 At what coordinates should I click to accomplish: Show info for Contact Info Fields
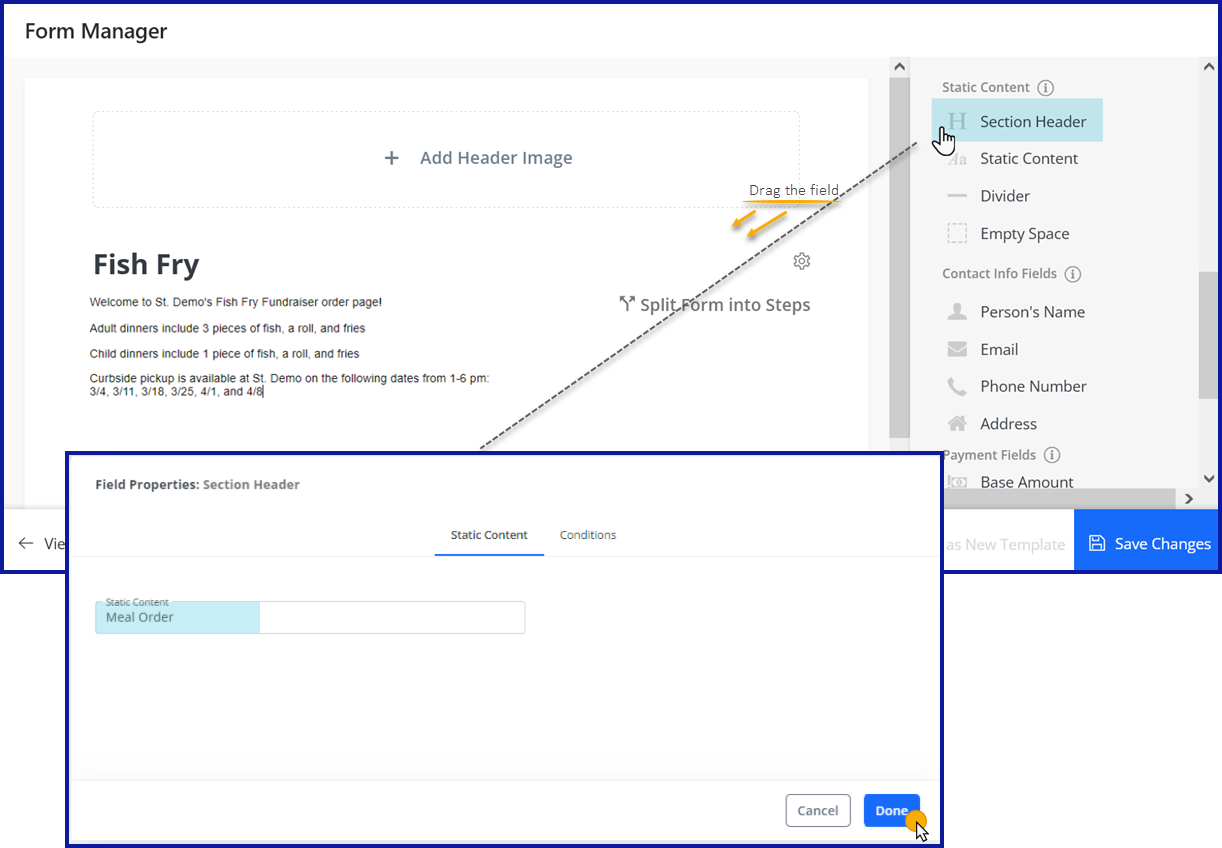[1073, 274]
